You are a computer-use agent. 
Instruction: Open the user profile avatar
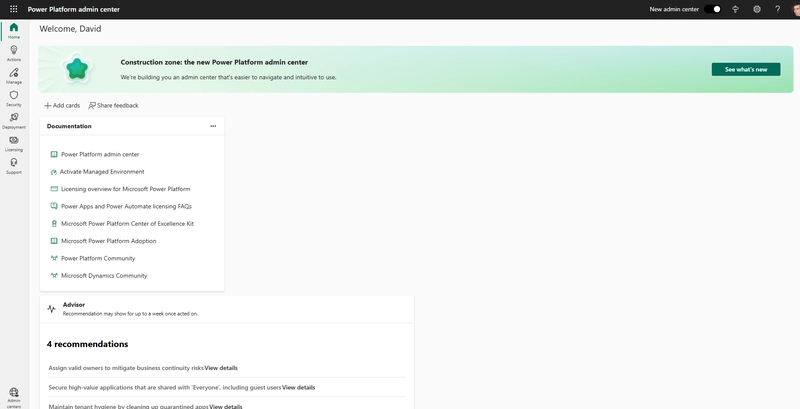pos(796,9)
